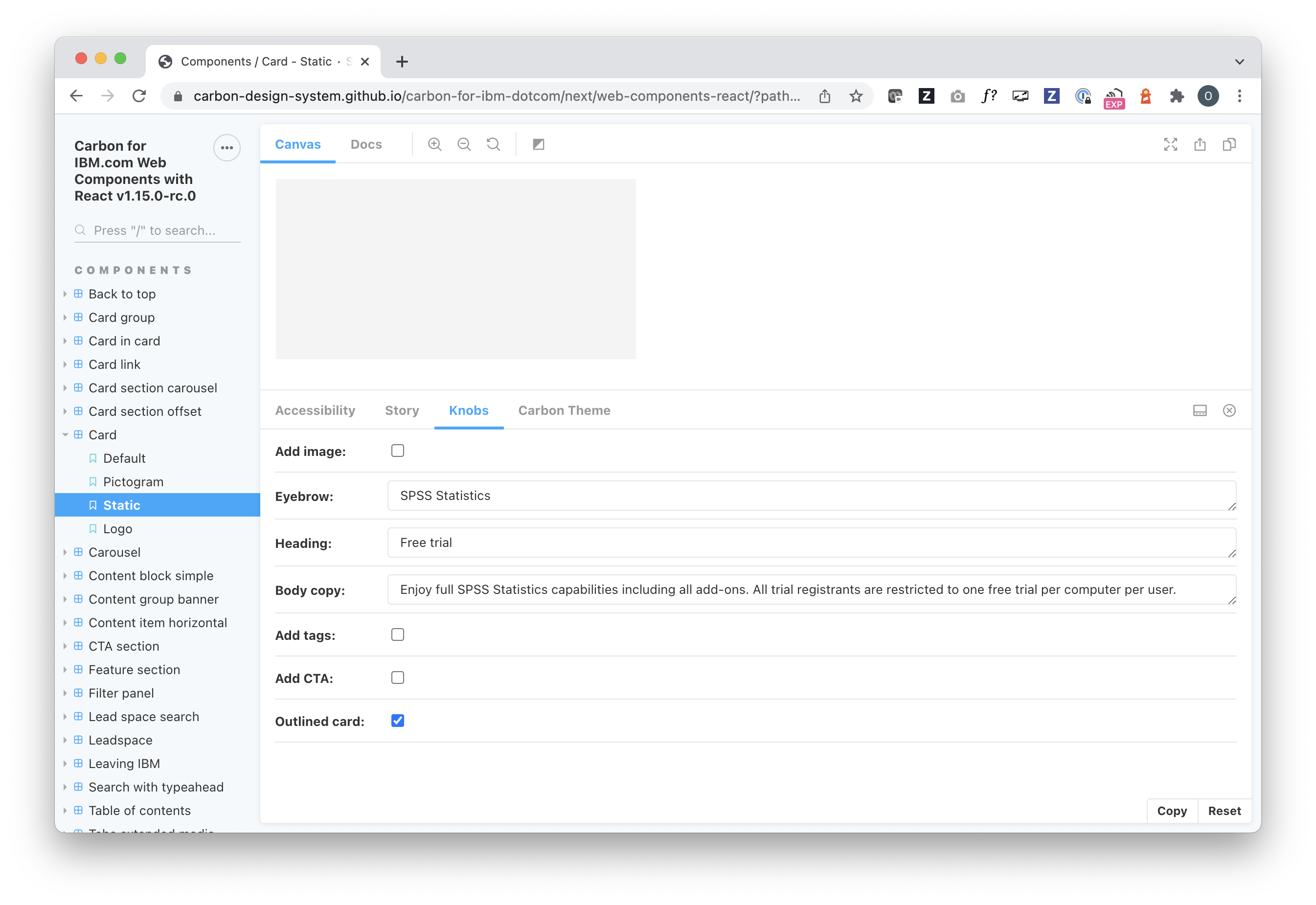Screen dimensions: 1316x905
Task: Zoom in on the canvas
Action: point(434,144)
